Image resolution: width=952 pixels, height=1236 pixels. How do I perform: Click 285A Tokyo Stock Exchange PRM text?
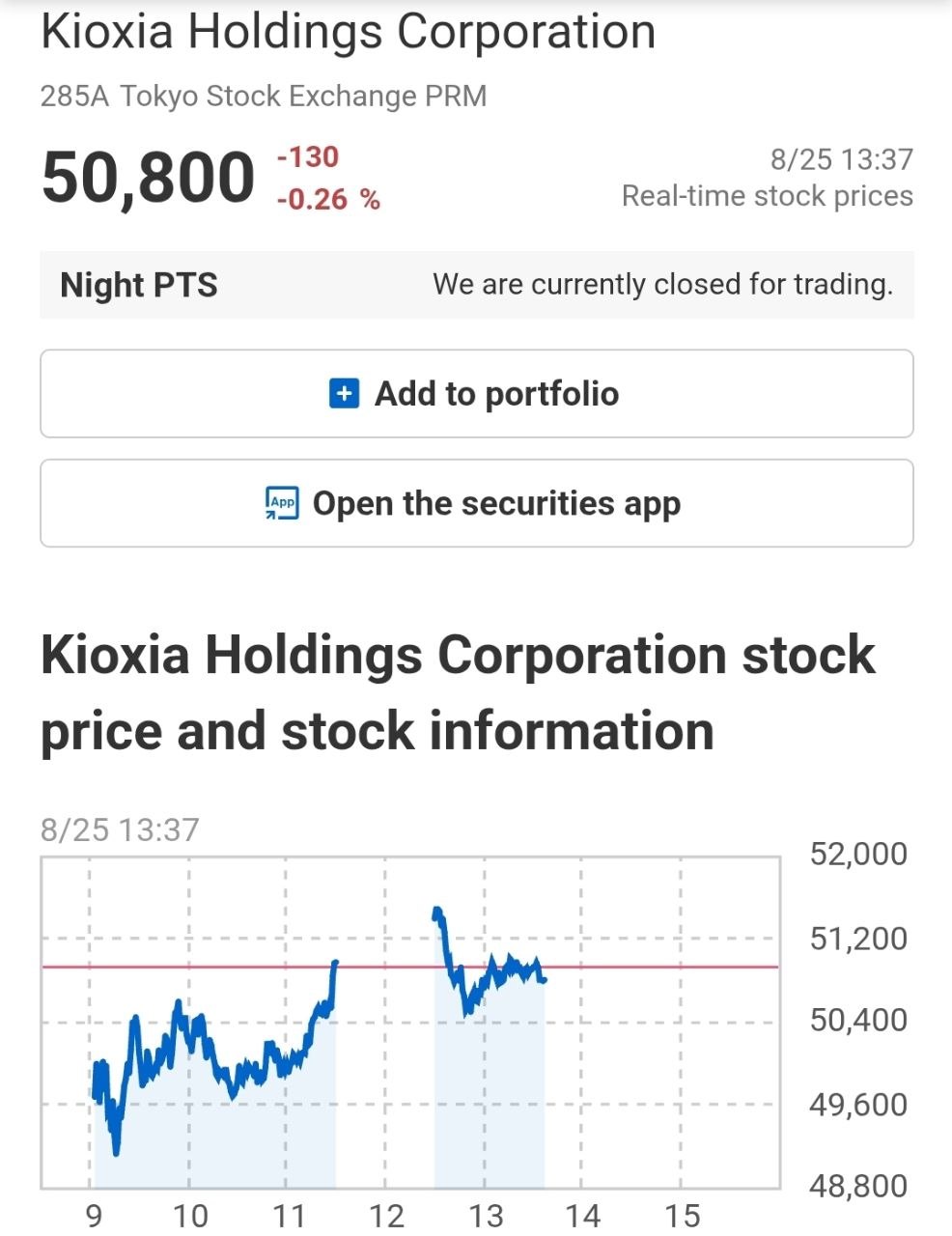click(264, 97)
